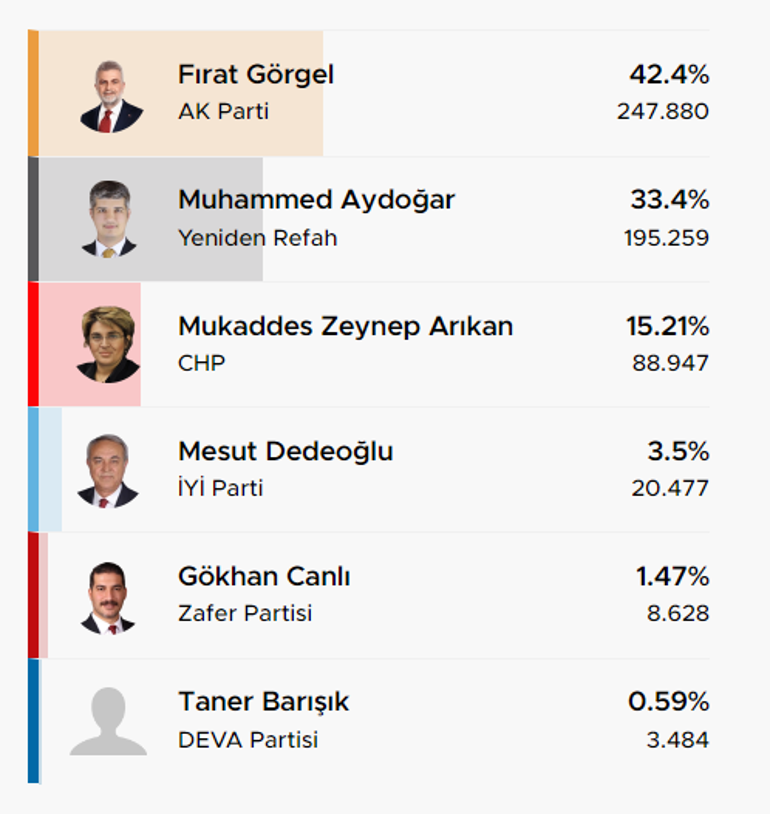Click the AK Parti party label
This screenshot has width=770, height=814.
tap(223, 111)
